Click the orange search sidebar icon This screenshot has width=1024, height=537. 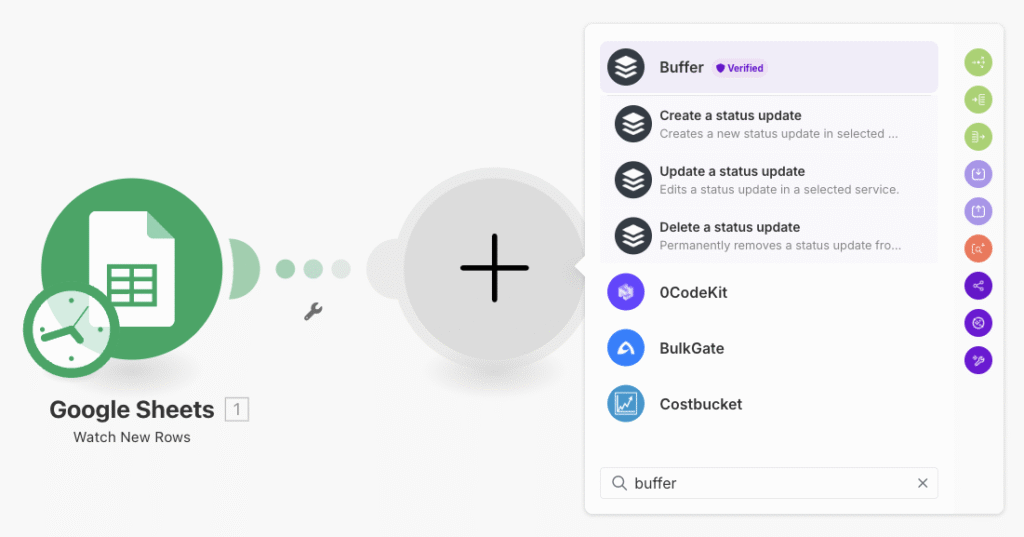(x=978, y=249)
